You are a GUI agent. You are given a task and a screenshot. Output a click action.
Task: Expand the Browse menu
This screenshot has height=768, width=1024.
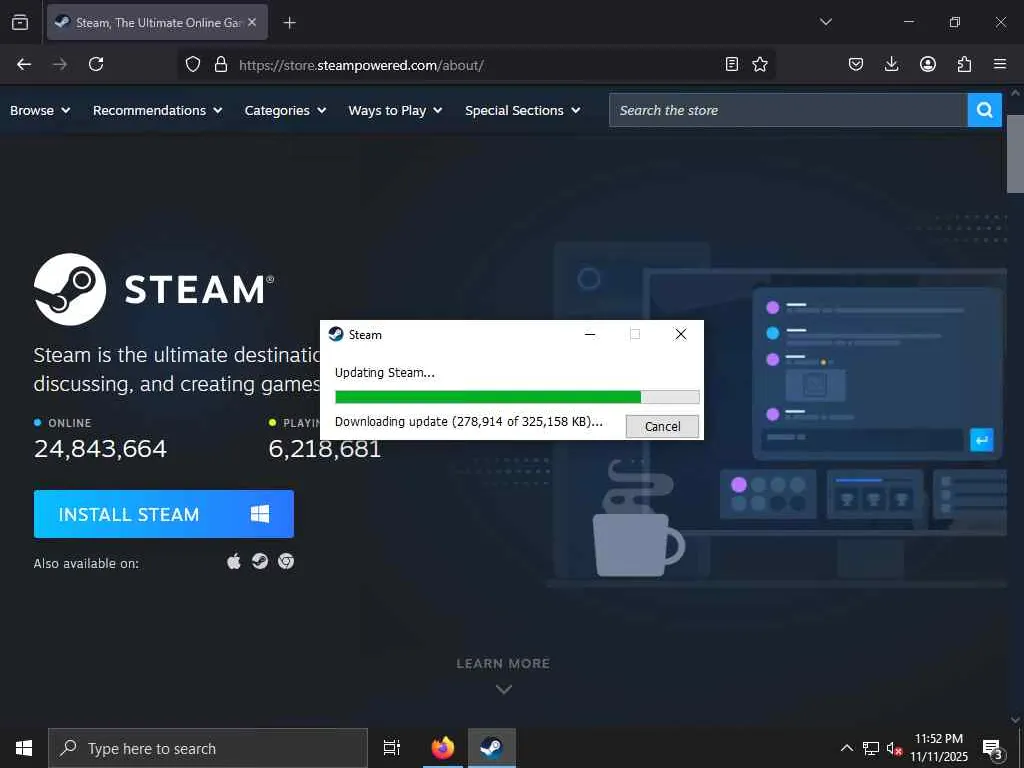[x=40, y=110]
